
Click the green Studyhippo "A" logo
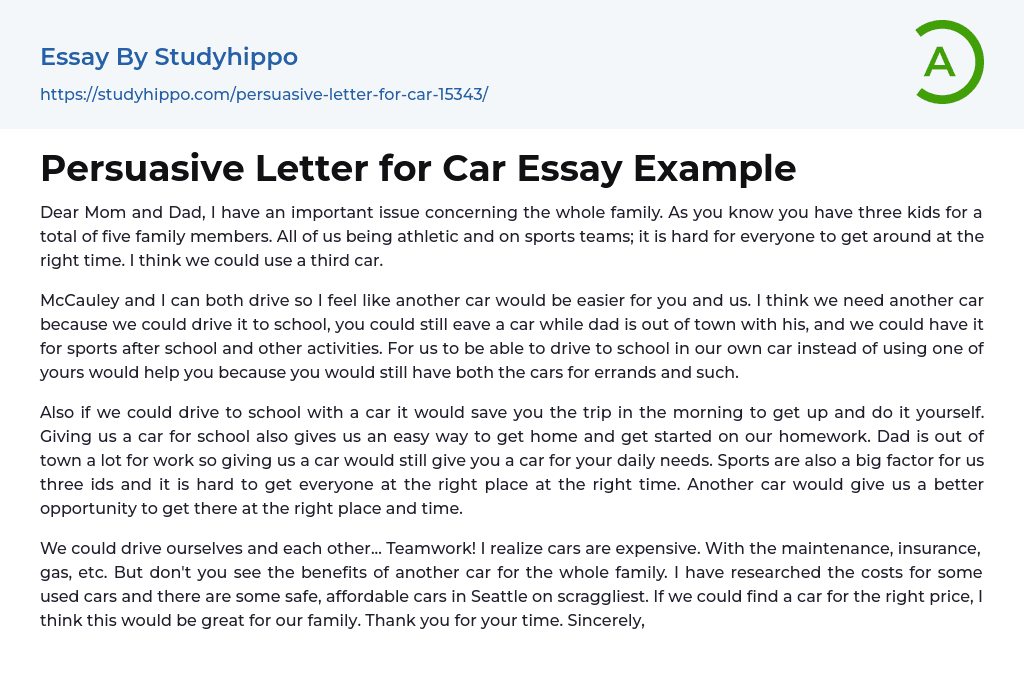point(948,62)
